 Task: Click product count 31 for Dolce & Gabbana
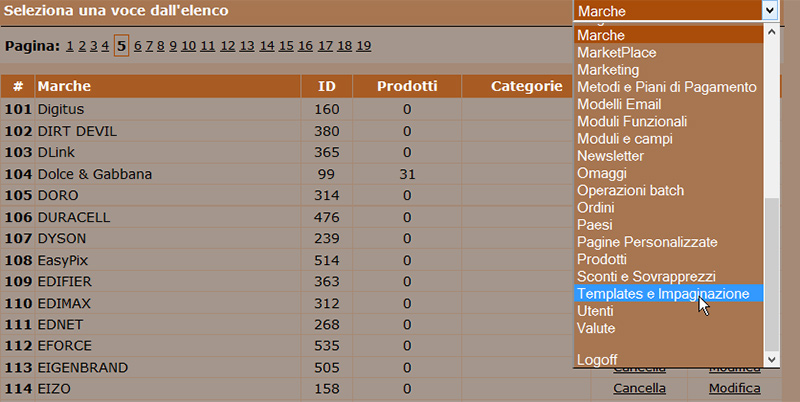click(x=407, y=174)
